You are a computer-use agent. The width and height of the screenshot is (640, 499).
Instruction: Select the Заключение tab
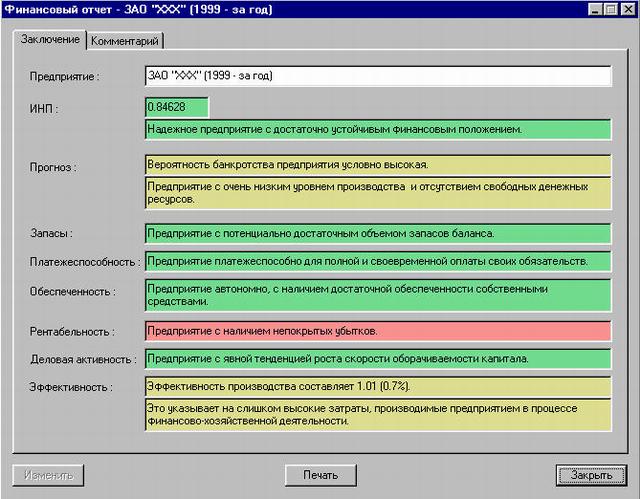(49, 40)
